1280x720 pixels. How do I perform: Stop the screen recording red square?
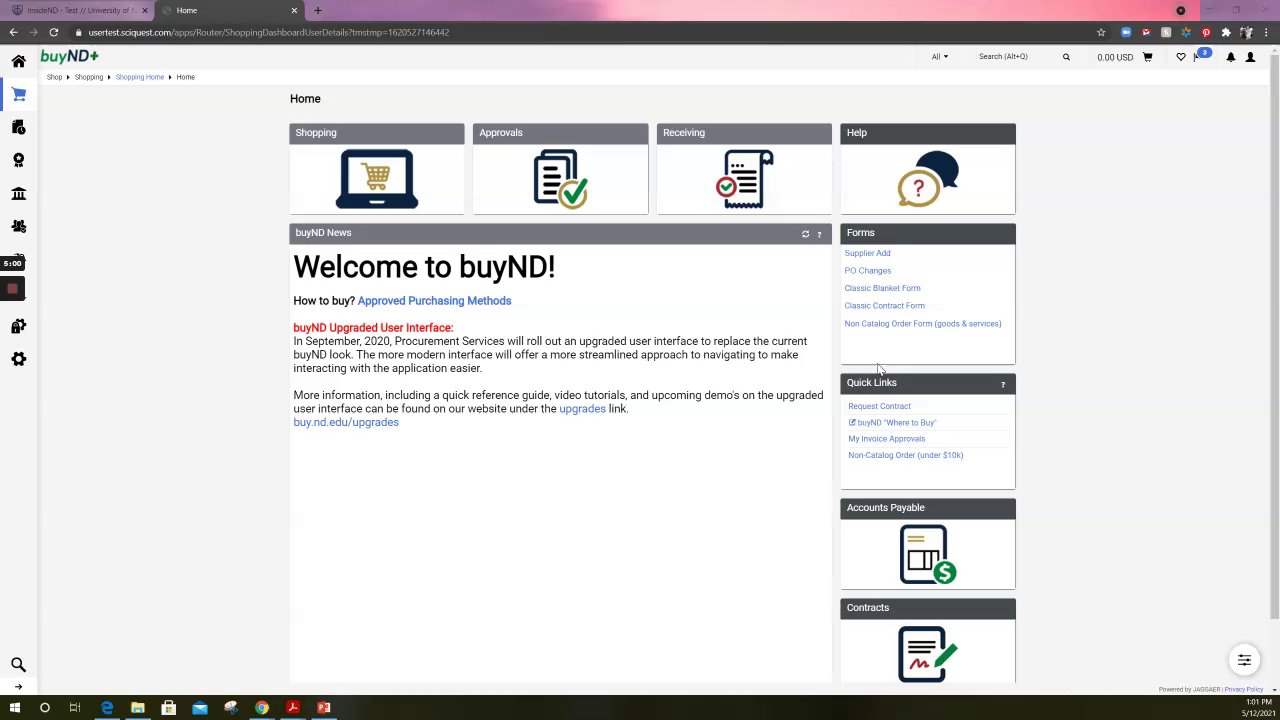point(12,289)
